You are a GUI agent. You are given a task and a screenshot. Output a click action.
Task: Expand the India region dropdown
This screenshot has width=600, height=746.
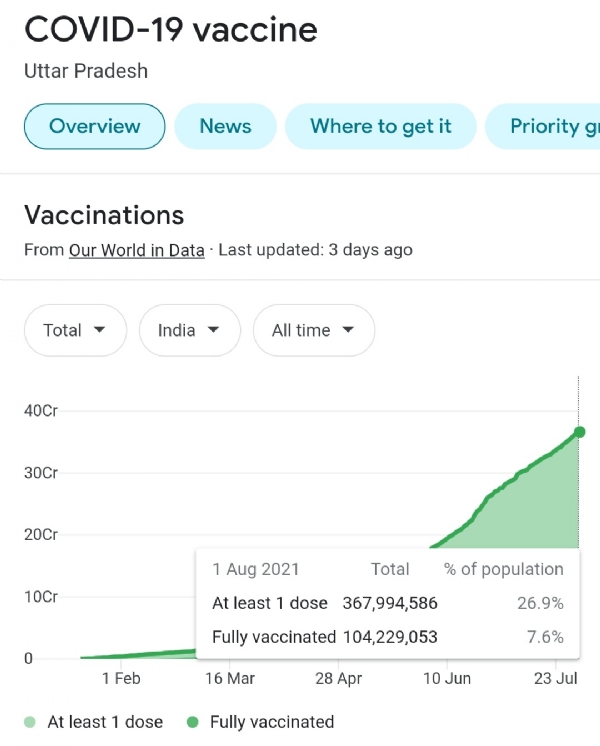point(190,330)
